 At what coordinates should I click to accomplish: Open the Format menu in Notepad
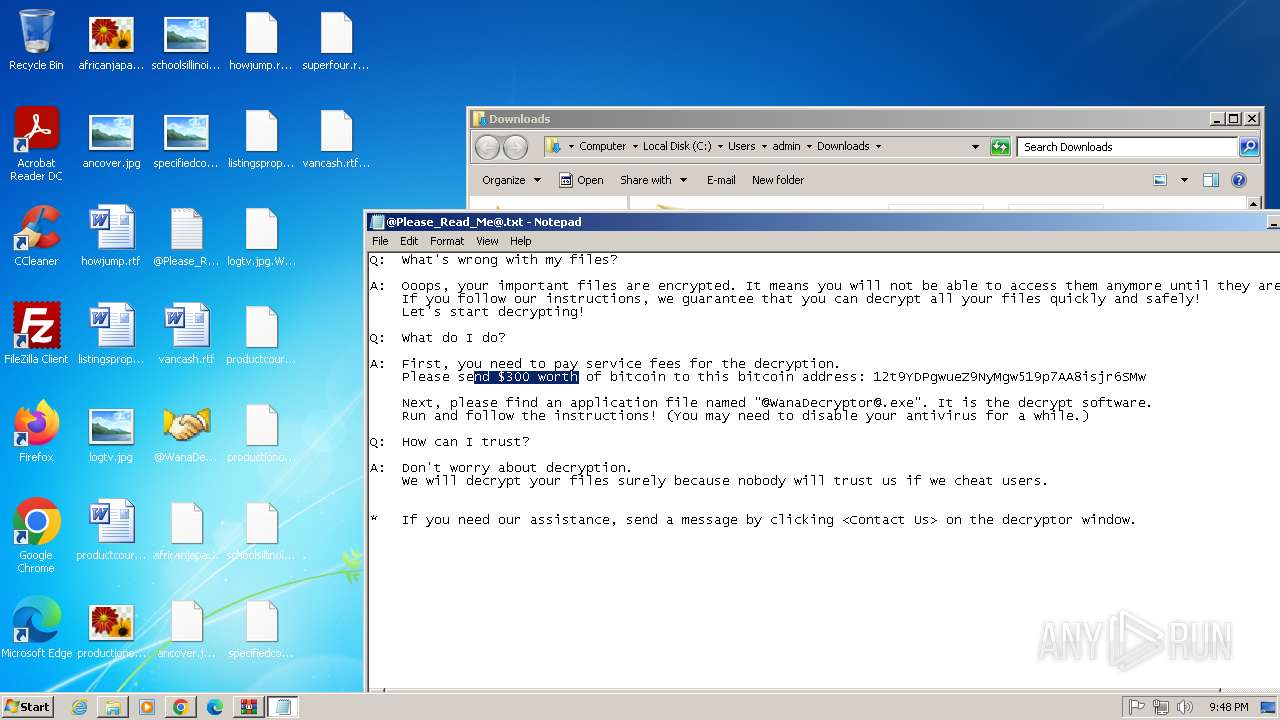447,241
